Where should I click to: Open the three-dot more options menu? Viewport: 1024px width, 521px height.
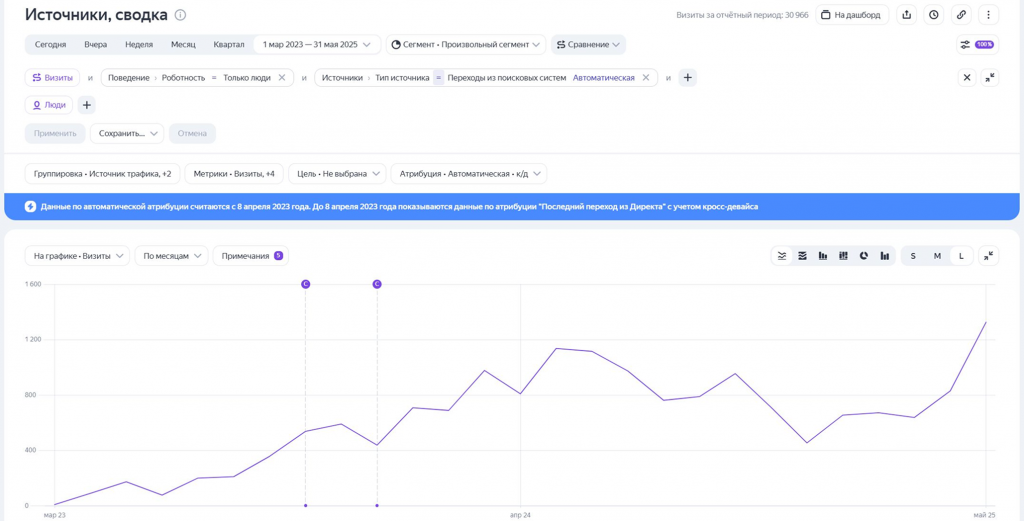point(988,15)
